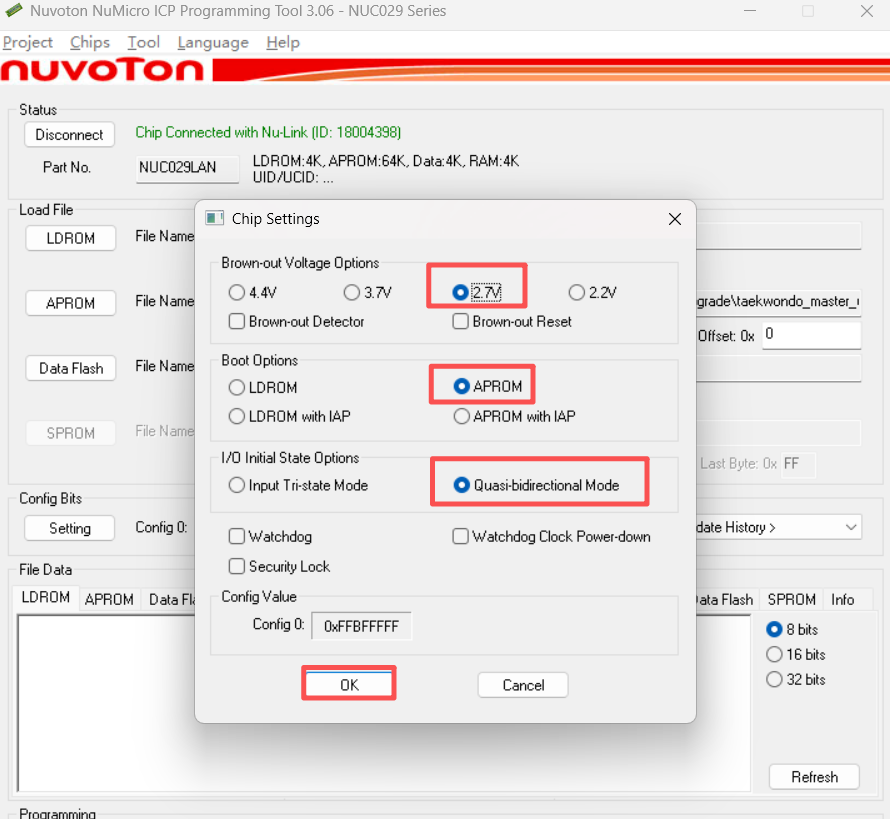Select APROM with IAP boot option
890x819 pixels.
461,416
